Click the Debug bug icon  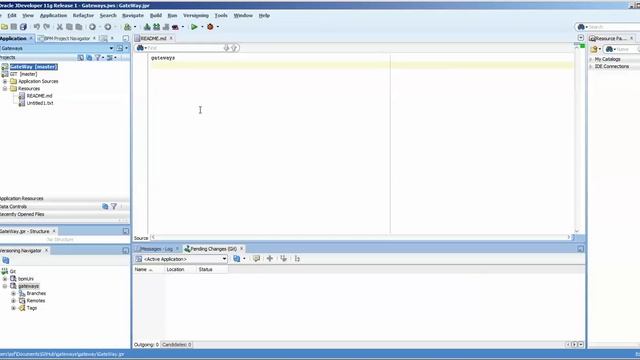tap(210, 27)
